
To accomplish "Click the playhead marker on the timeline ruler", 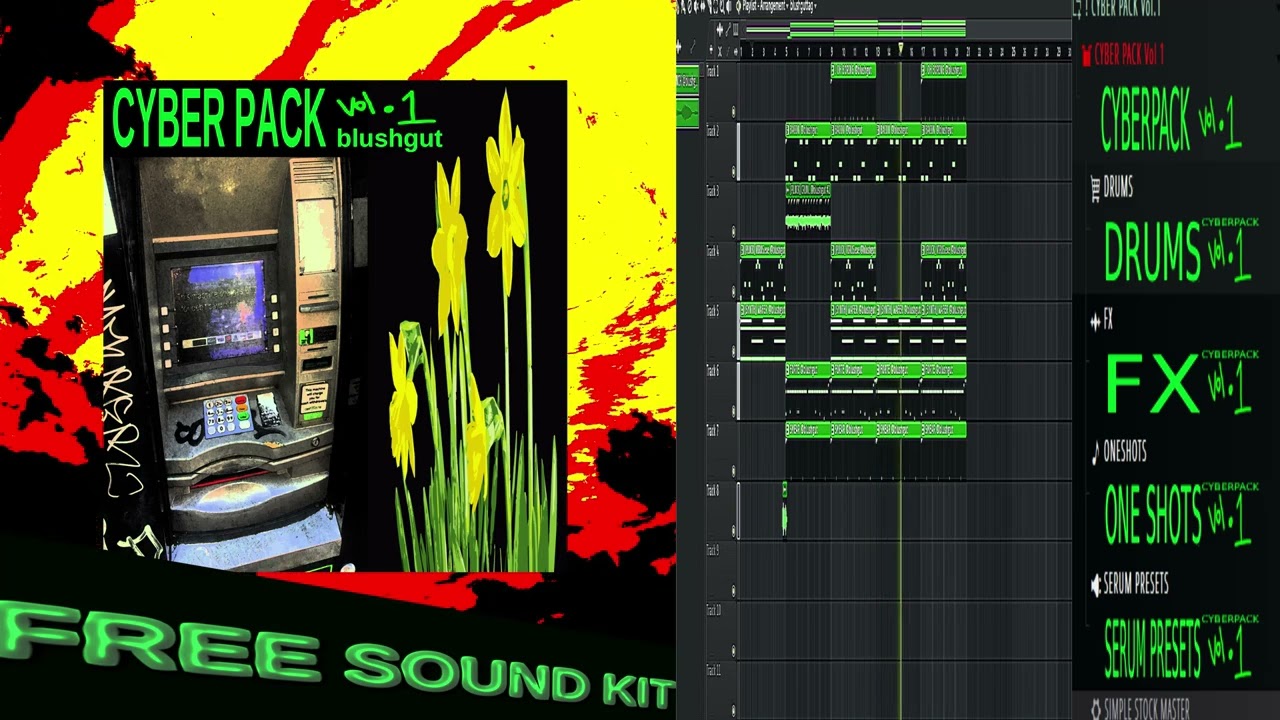I will [x=900, y=48].
